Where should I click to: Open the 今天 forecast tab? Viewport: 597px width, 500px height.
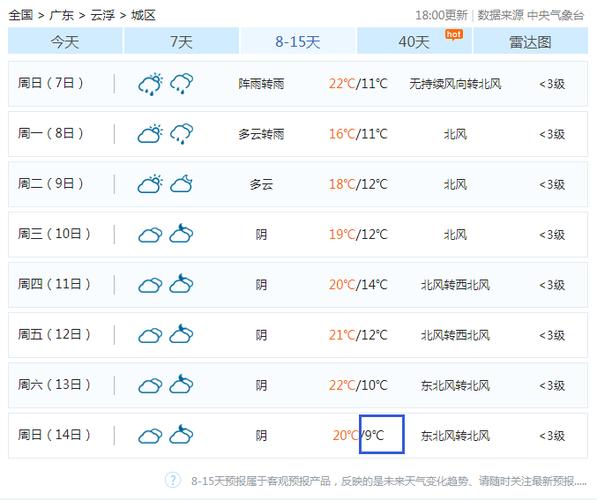pos(65,41)
